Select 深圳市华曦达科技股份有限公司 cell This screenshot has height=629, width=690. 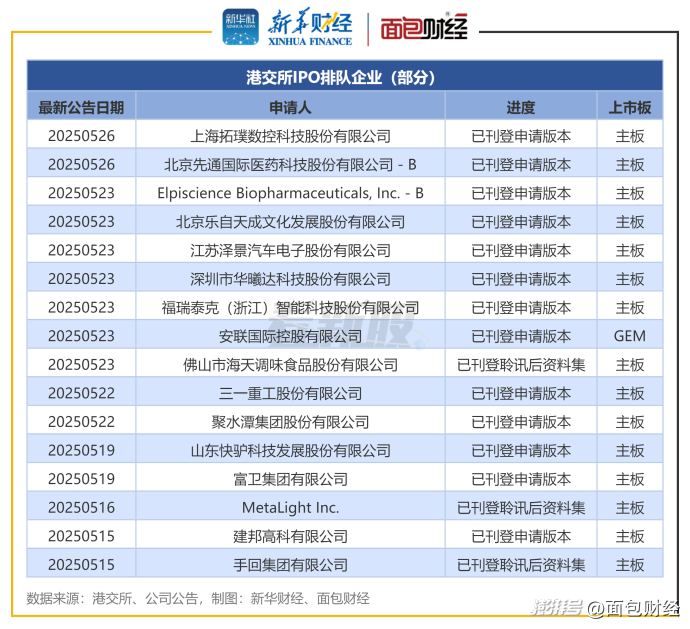[x=290, y=279]
